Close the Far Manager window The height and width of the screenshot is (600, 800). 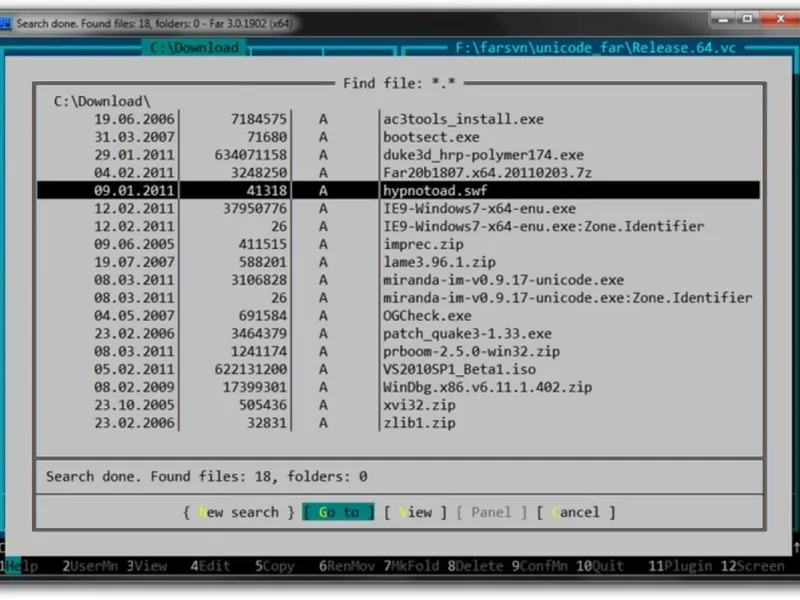(780, 19)
